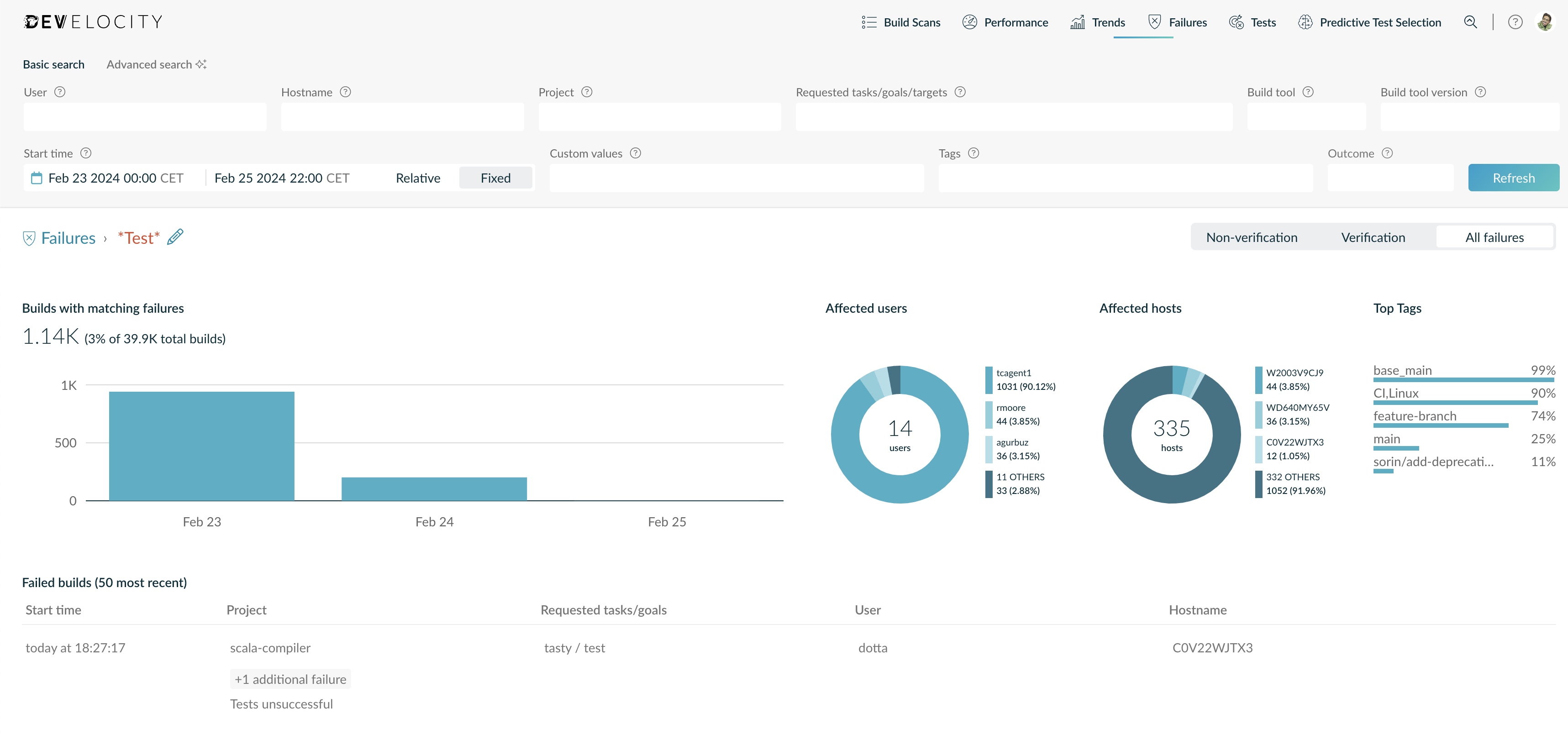Open the Tags filter field
Viewport: 1568px width, 735px height.
1126,178
